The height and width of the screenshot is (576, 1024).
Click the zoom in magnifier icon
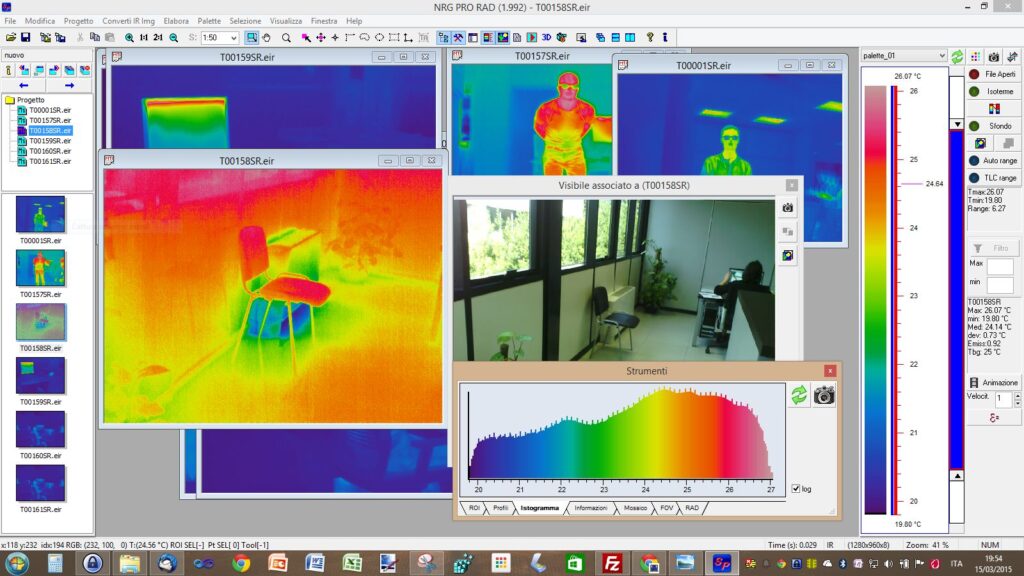point(129,38)
